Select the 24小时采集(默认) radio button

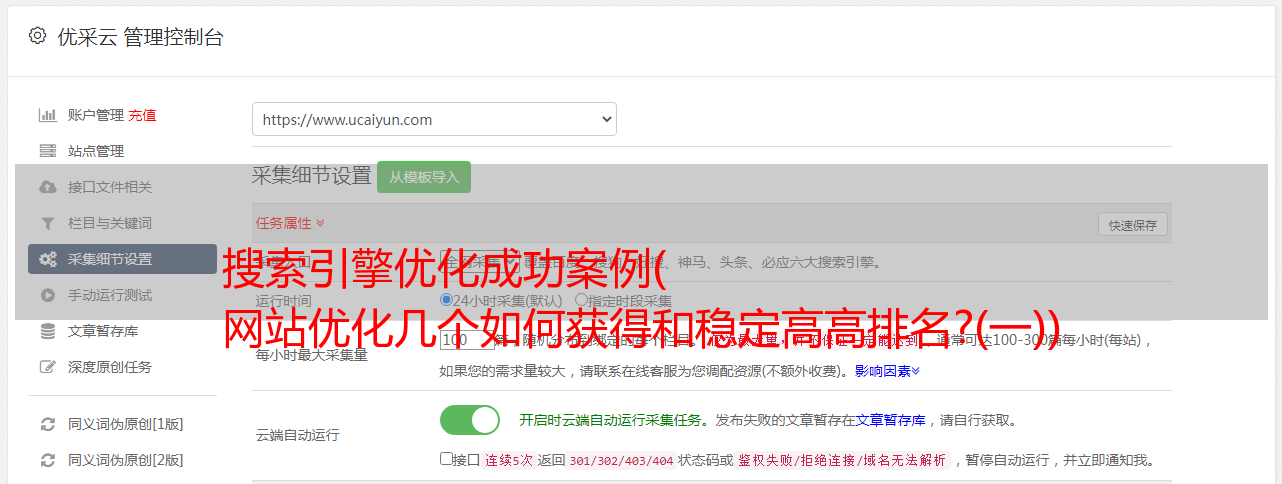point(446,299)
